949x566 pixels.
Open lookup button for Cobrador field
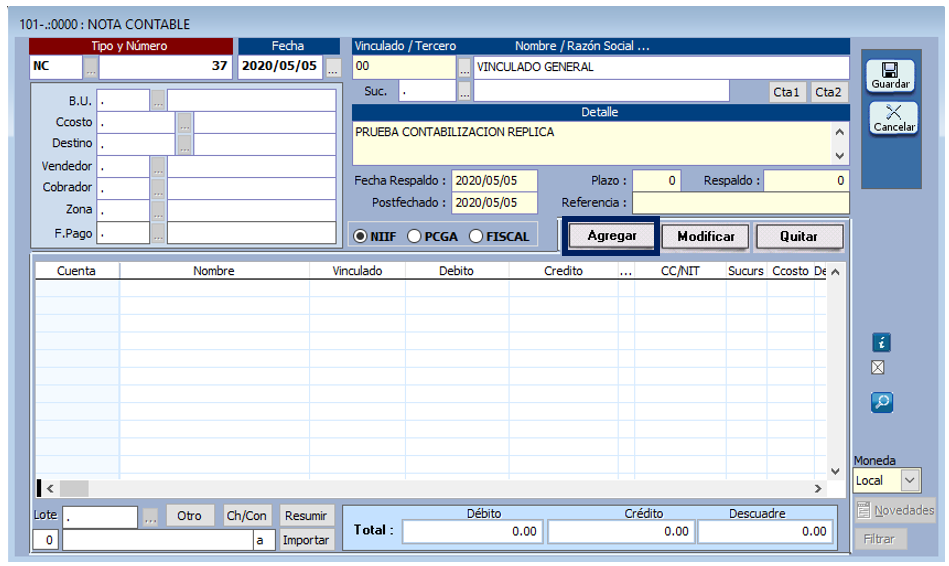click(x=157, y=188)
